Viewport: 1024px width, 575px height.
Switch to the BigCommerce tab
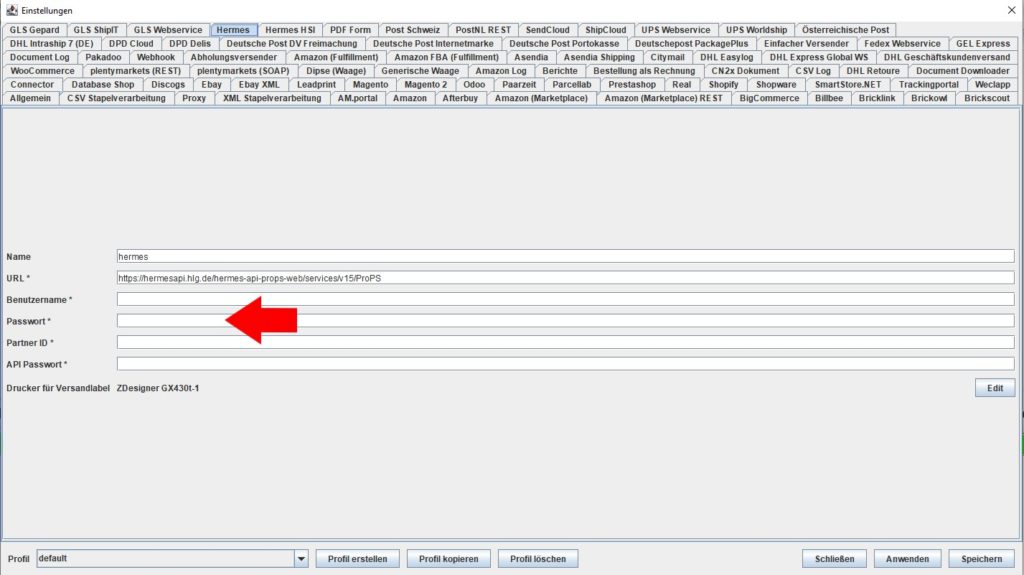[769, 99]
